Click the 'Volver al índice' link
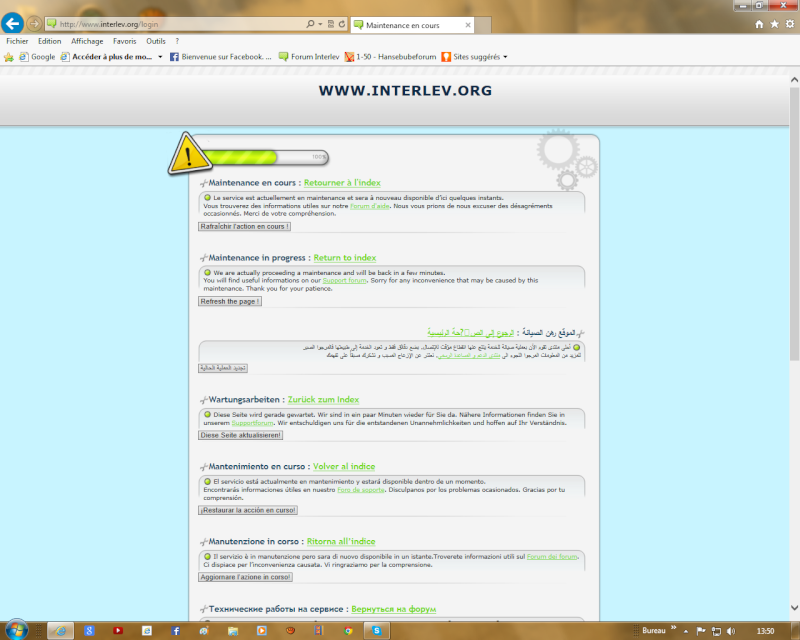 344,466
